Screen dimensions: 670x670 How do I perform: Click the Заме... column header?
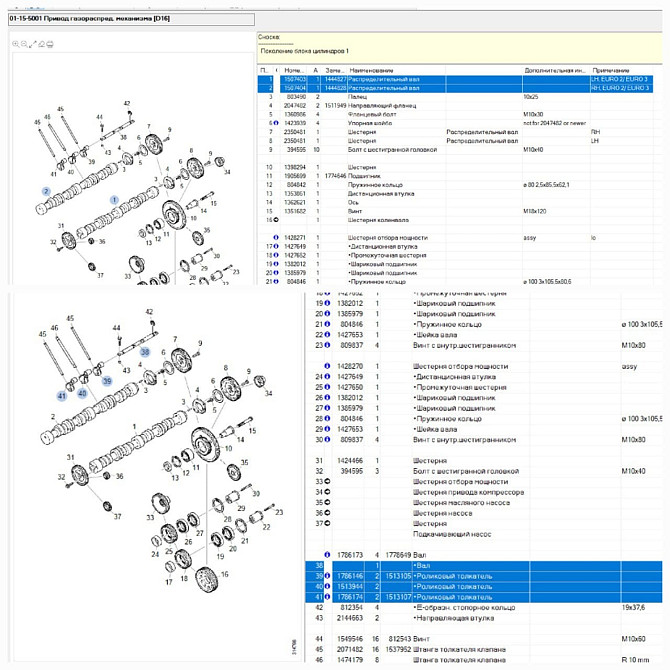click(335, 70)
